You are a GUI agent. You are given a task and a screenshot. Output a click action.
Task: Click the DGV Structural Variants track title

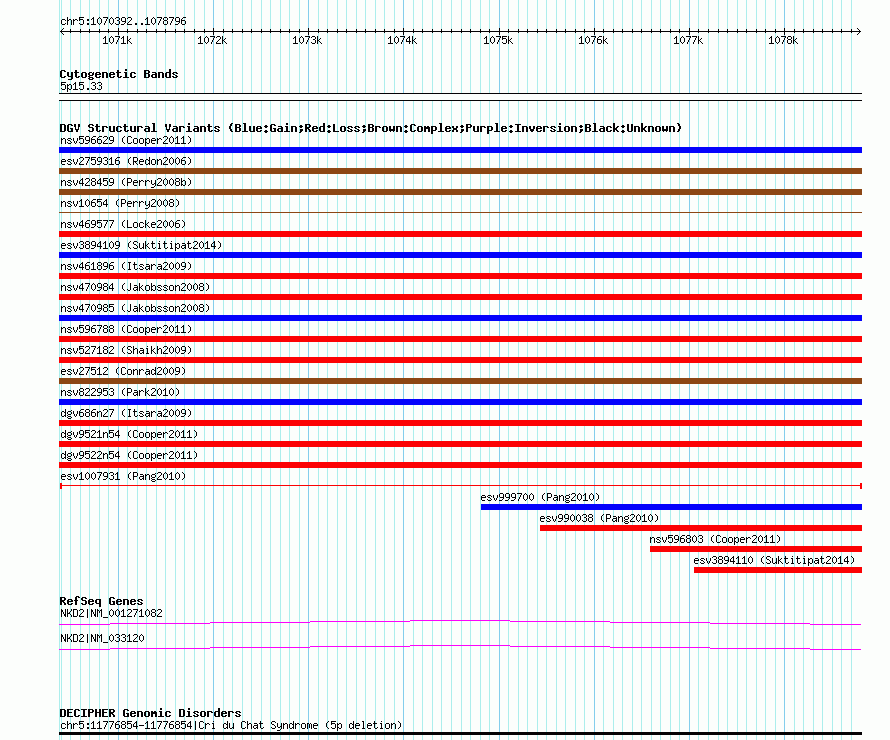(370, 128)
